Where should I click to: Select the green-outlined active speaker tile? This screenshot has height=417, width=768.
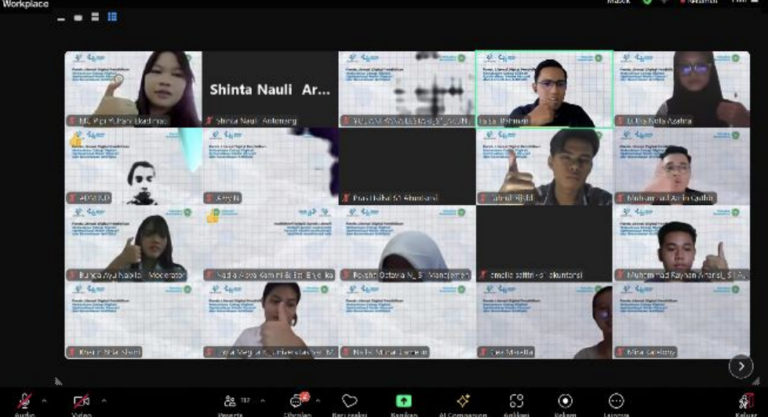point(544,89)
